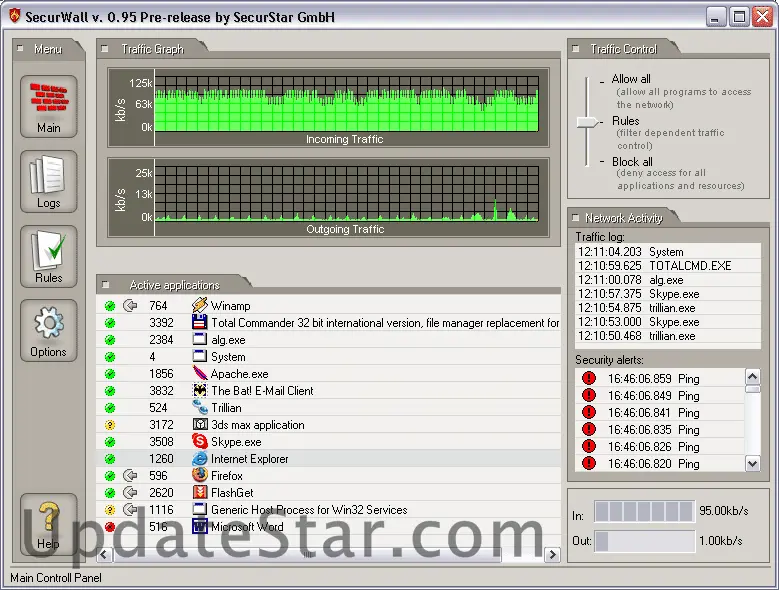Click left arrow of applications horizontal scrollbar
The width and height of the screenshot is (779, 590).
tap(103, 555)
